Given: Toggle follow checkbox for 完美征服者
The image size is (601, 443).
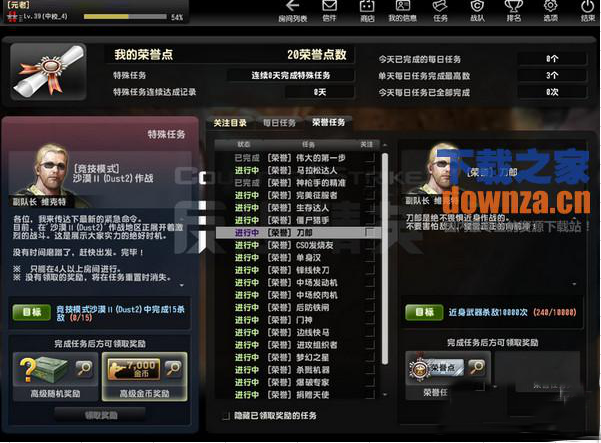Looking at the screenshot, I should 369,195.
